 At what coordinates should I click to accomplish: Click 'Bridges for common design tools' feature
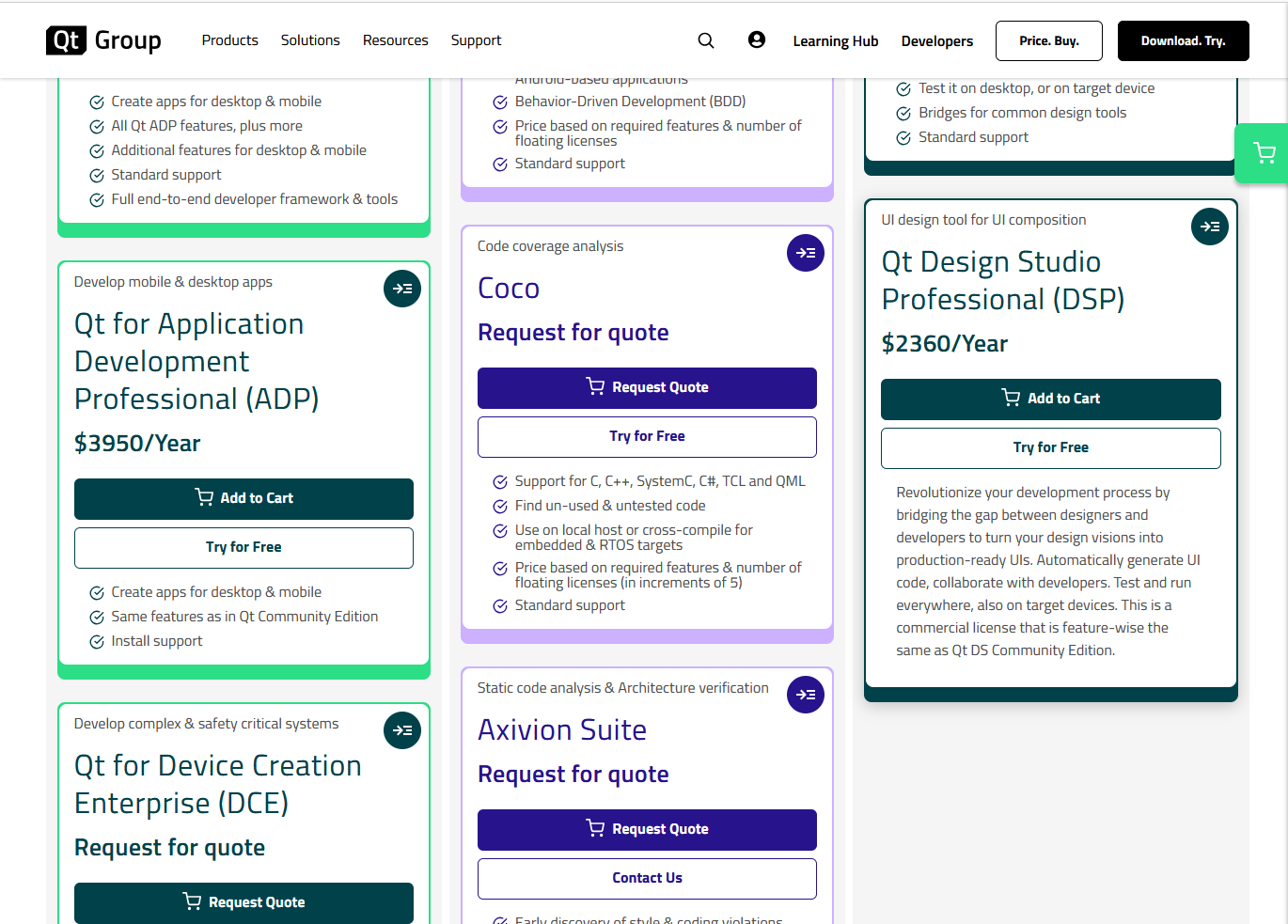click(x=1022, y=113)
